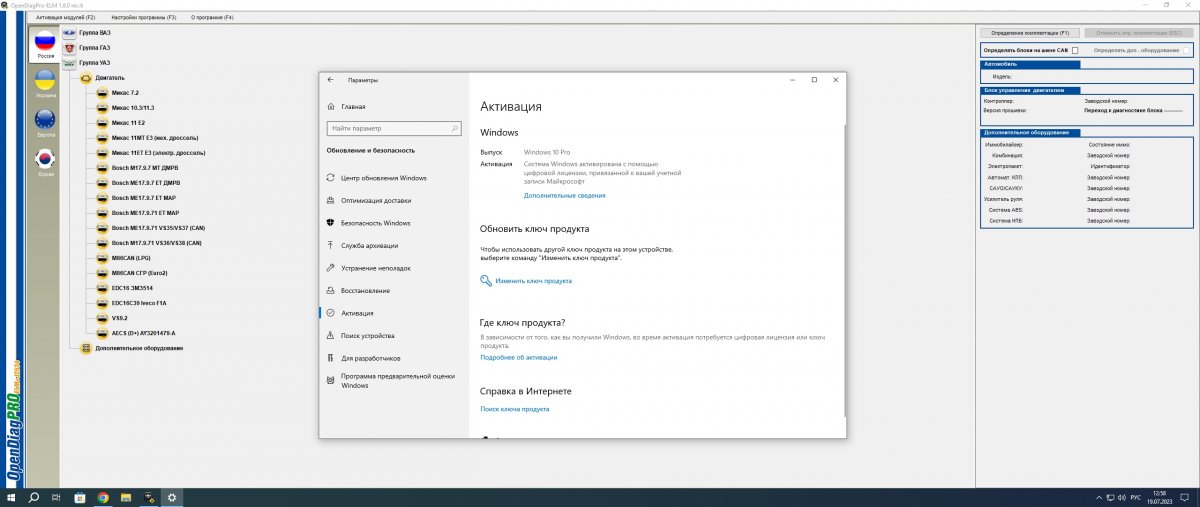Open Google Chrome from the taskbar
Viewport: 1200px width, 507px height.
[104, 497]
